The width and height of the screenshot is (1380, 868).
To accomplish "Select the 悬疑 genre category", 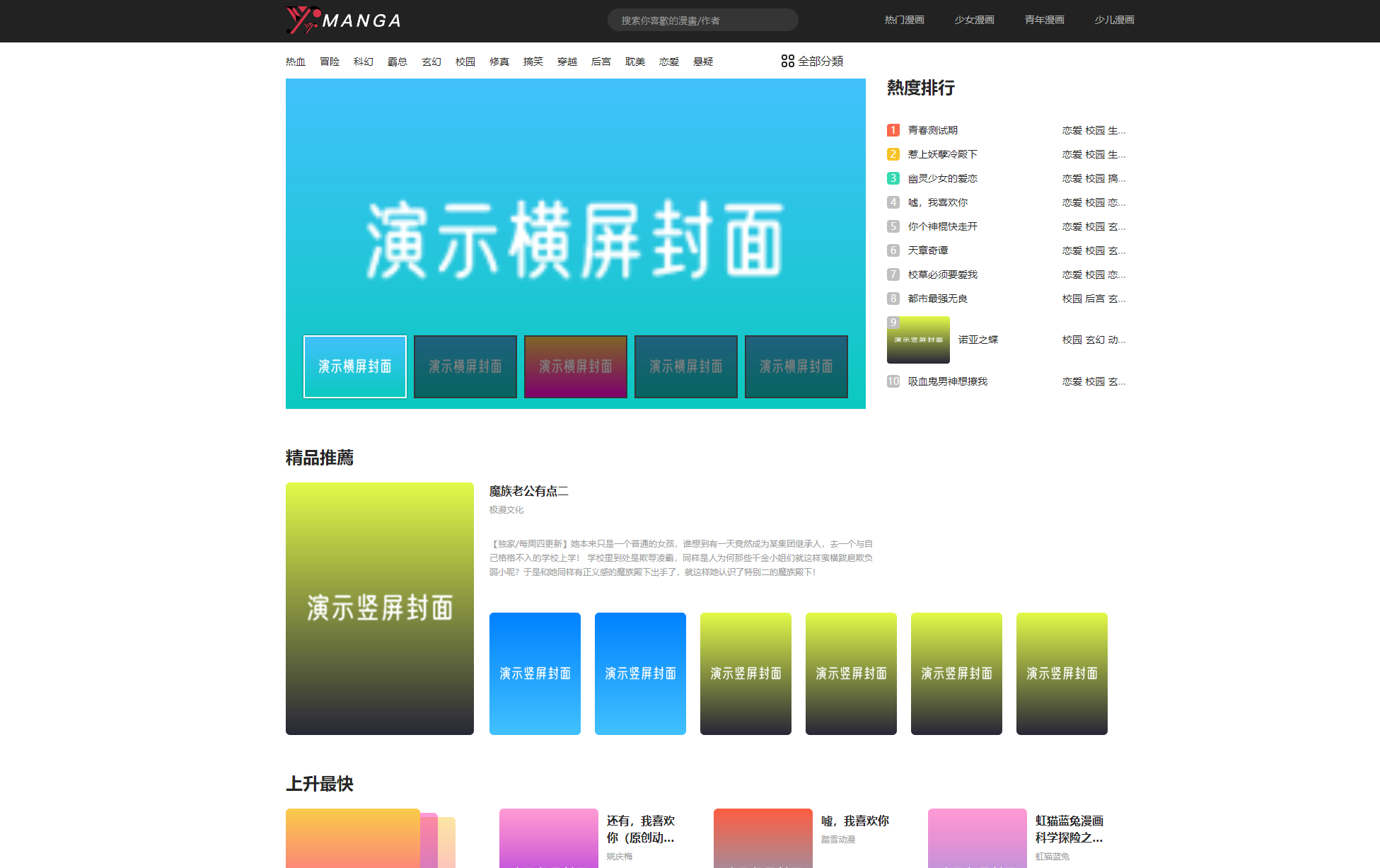I will point(703,62).
